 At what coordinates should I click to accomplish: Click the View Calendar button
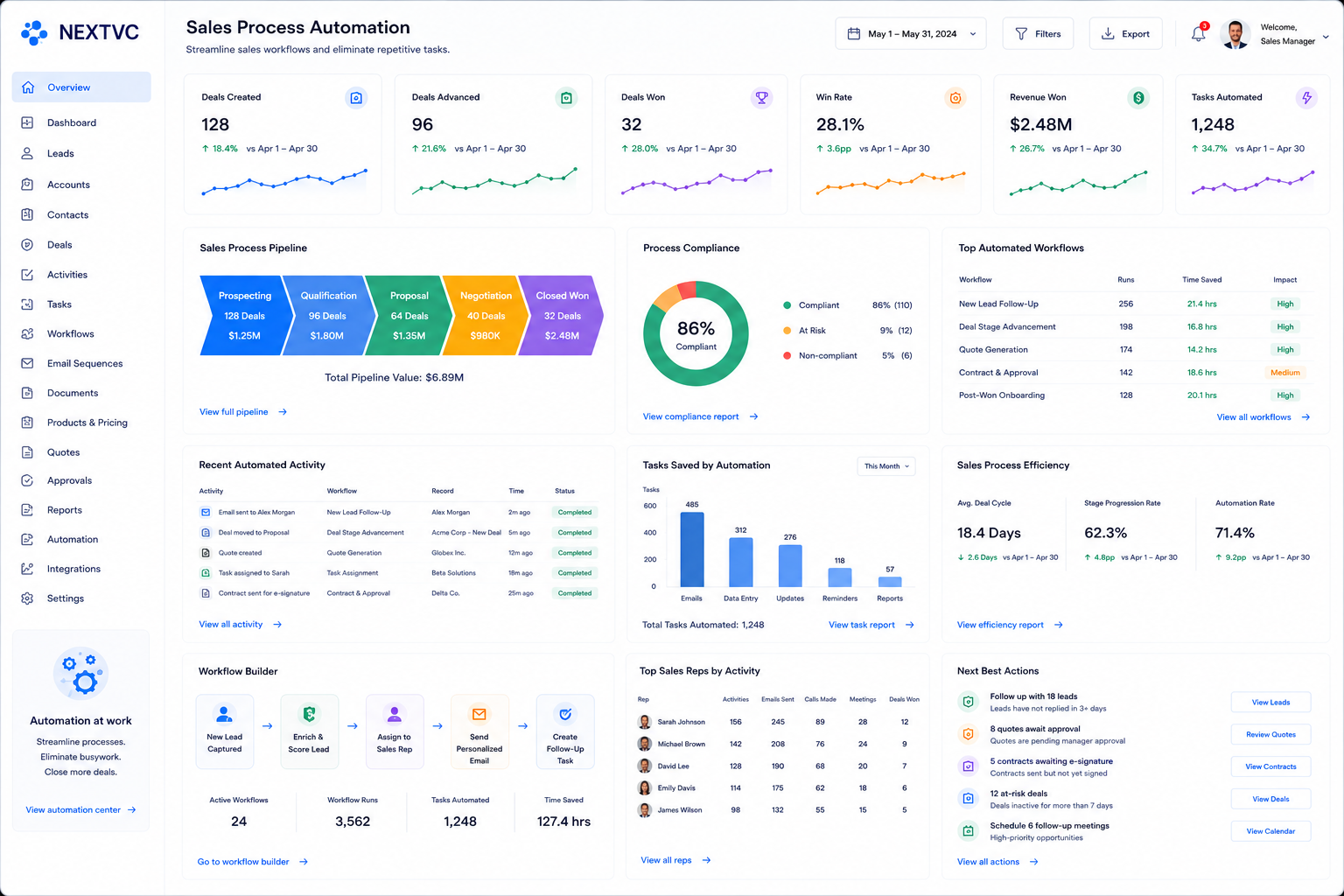1270,831
